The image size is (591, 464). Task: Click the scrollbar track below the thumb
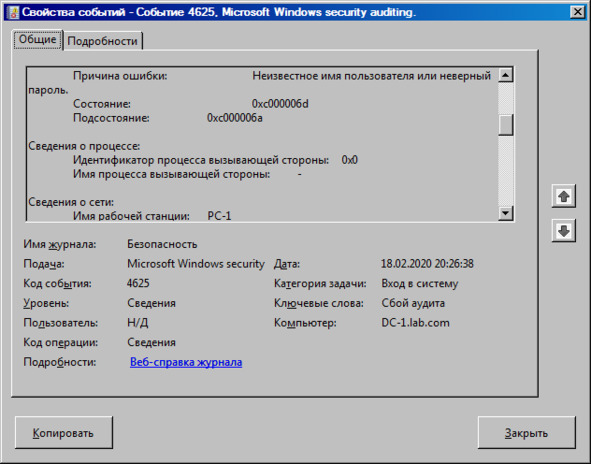(x=505, y=170)
